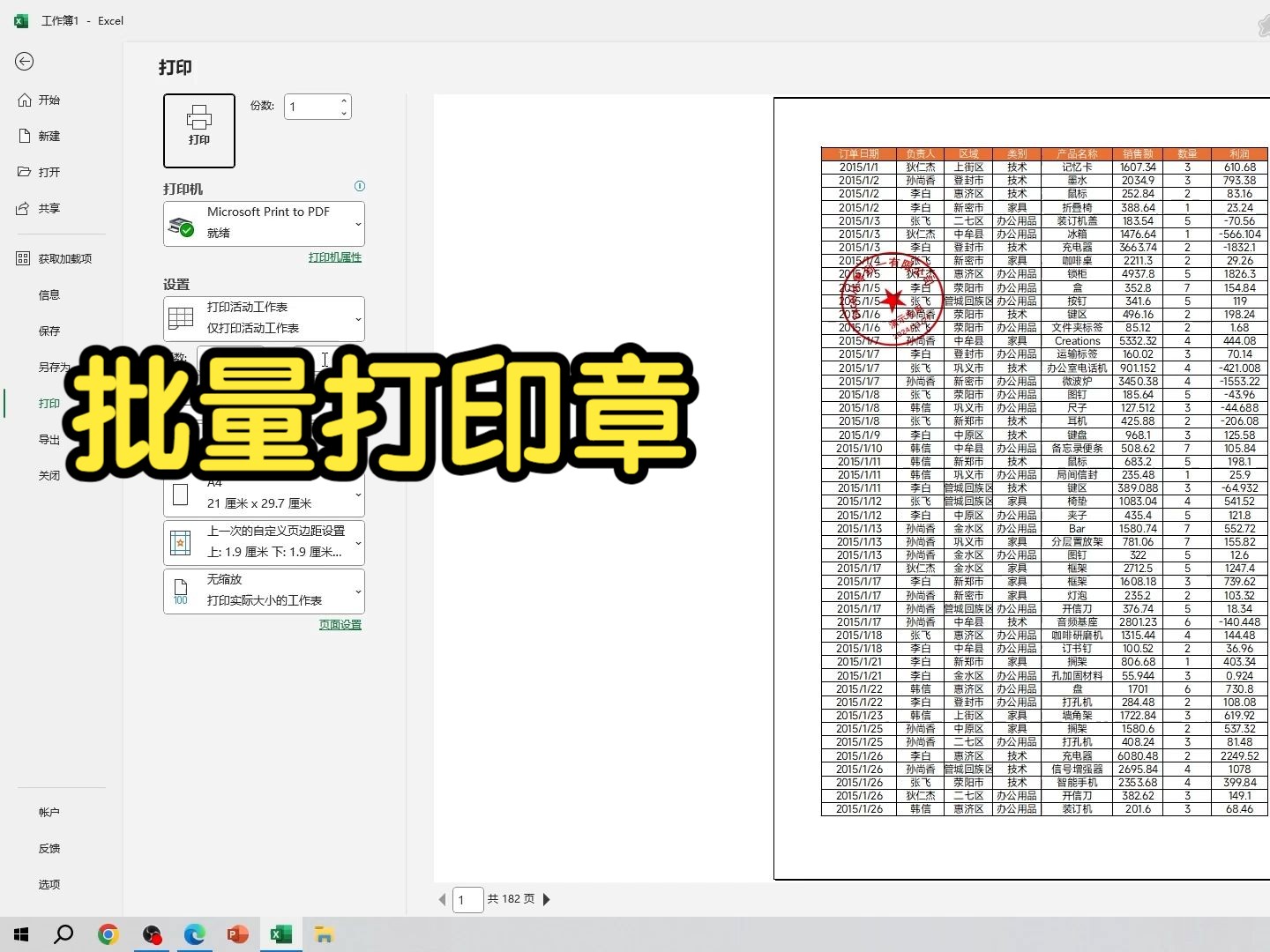
Task: Click the 共享 share icon
Action: 24,208
